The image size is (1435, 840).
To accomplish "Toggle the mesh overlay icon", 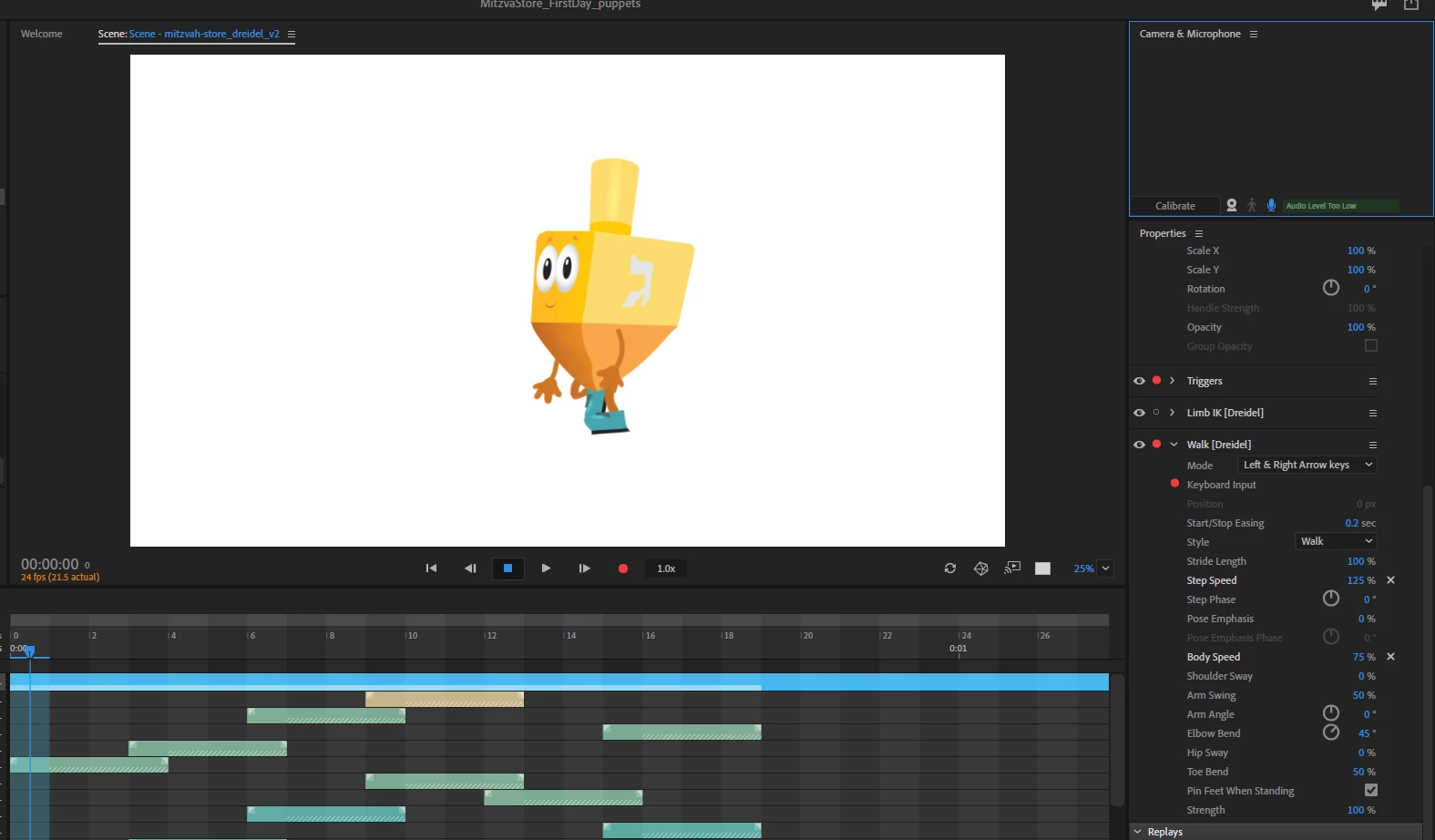I will 981,569.
